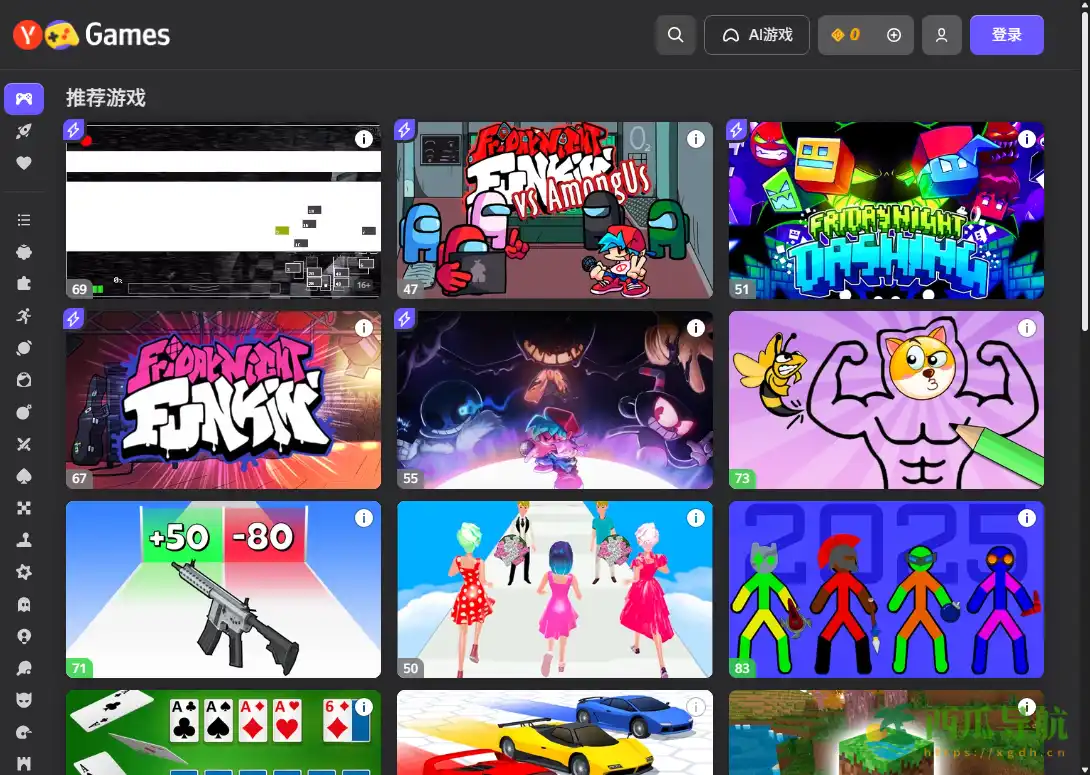Screen dimensions: 1090x775
Task: Select the gamepad icon in sidebar
Action: pyautogui.click(x=24, y=99)
